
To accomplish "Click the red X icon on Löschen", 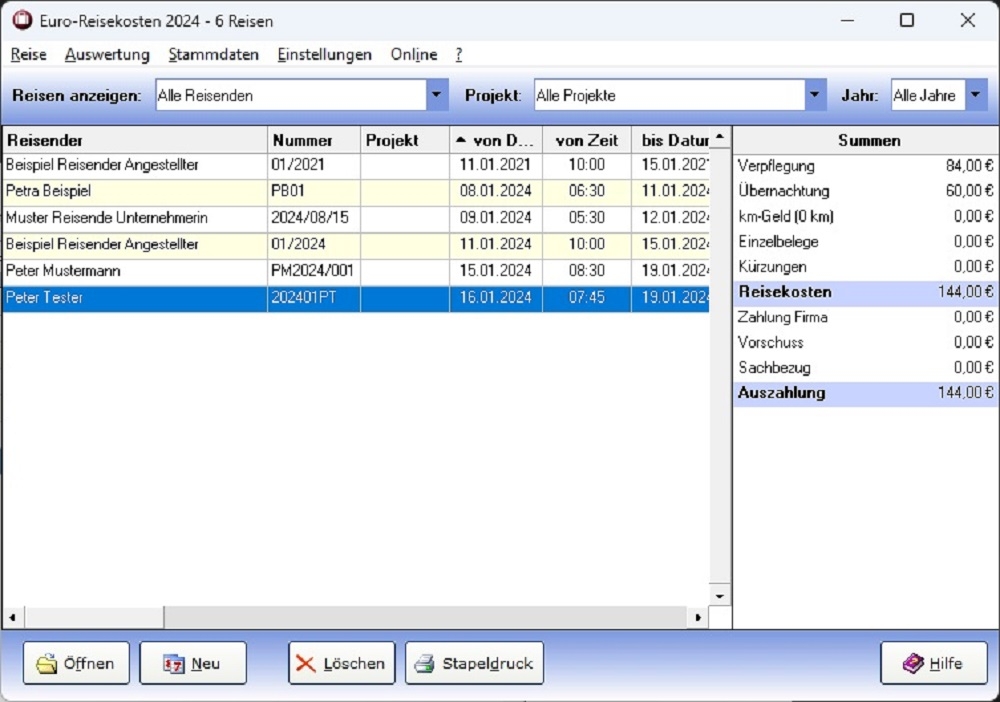I will pyautogui.click(x=305, y=664).
